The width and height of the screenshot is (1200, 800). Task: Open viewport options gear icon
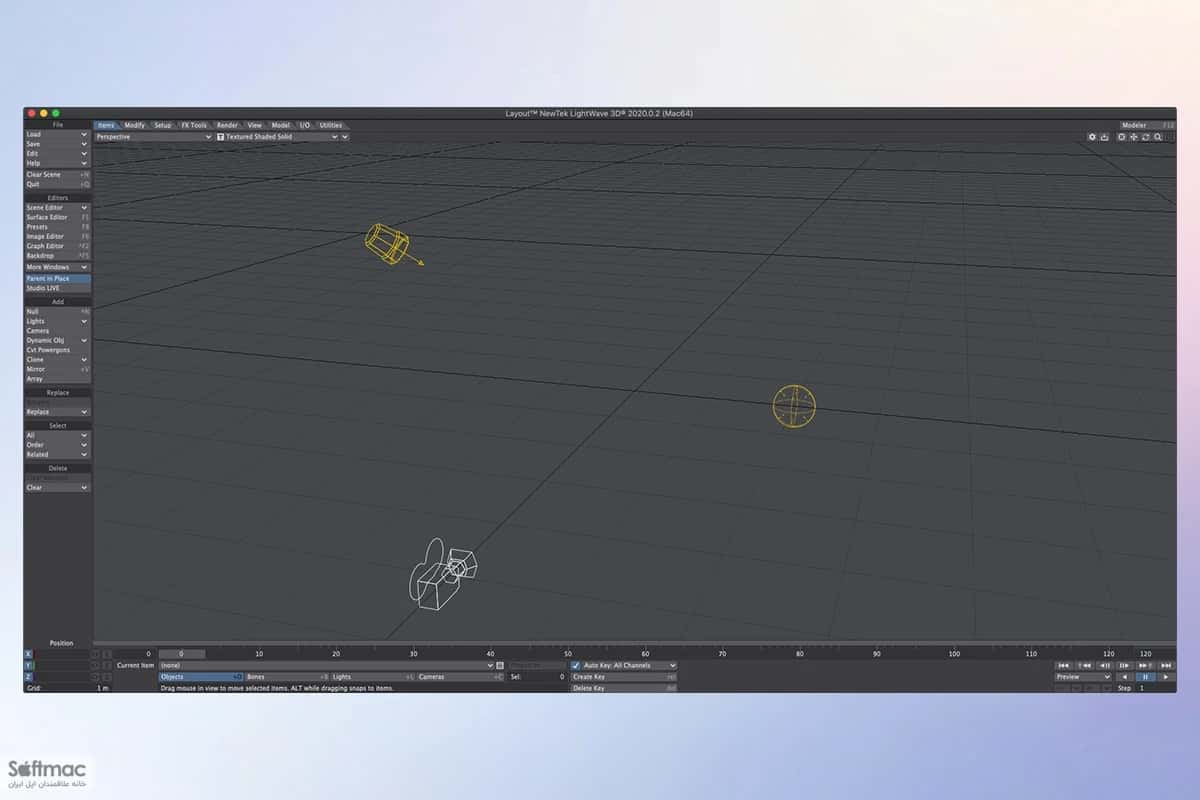coord(1093,136)
